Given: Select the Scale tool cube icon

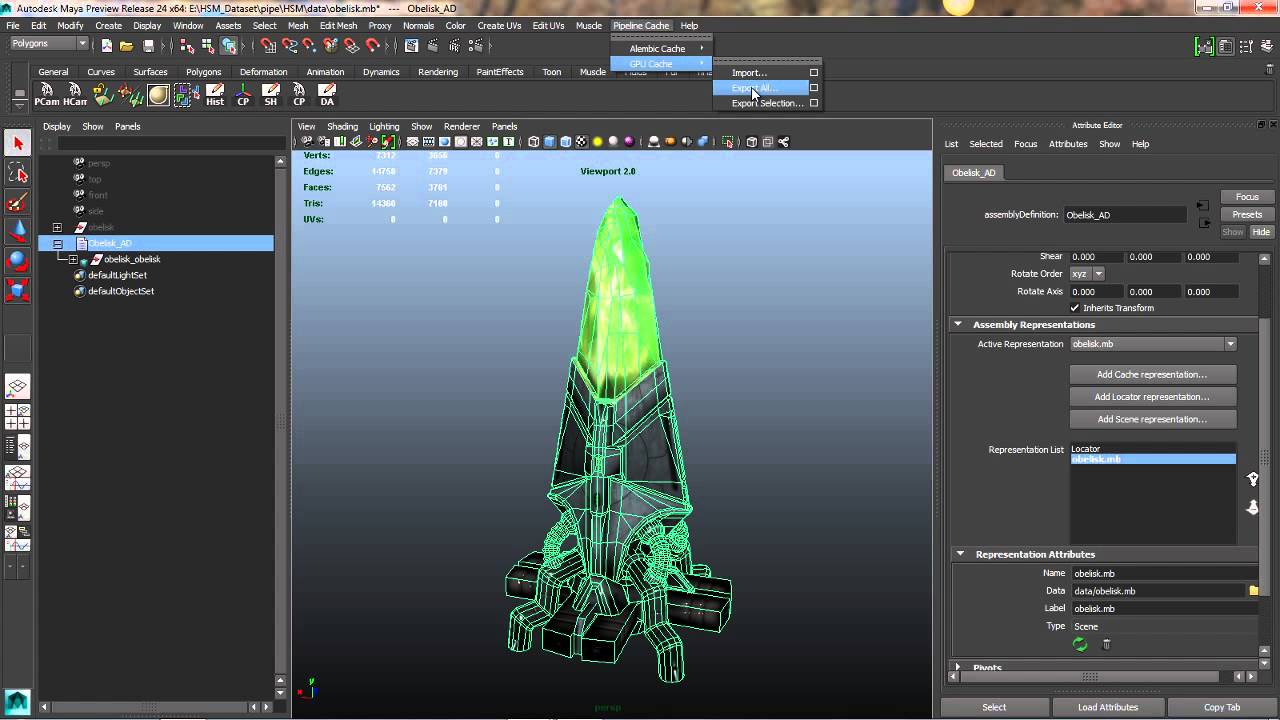Looking at the screenshot, I should (17, 290).
